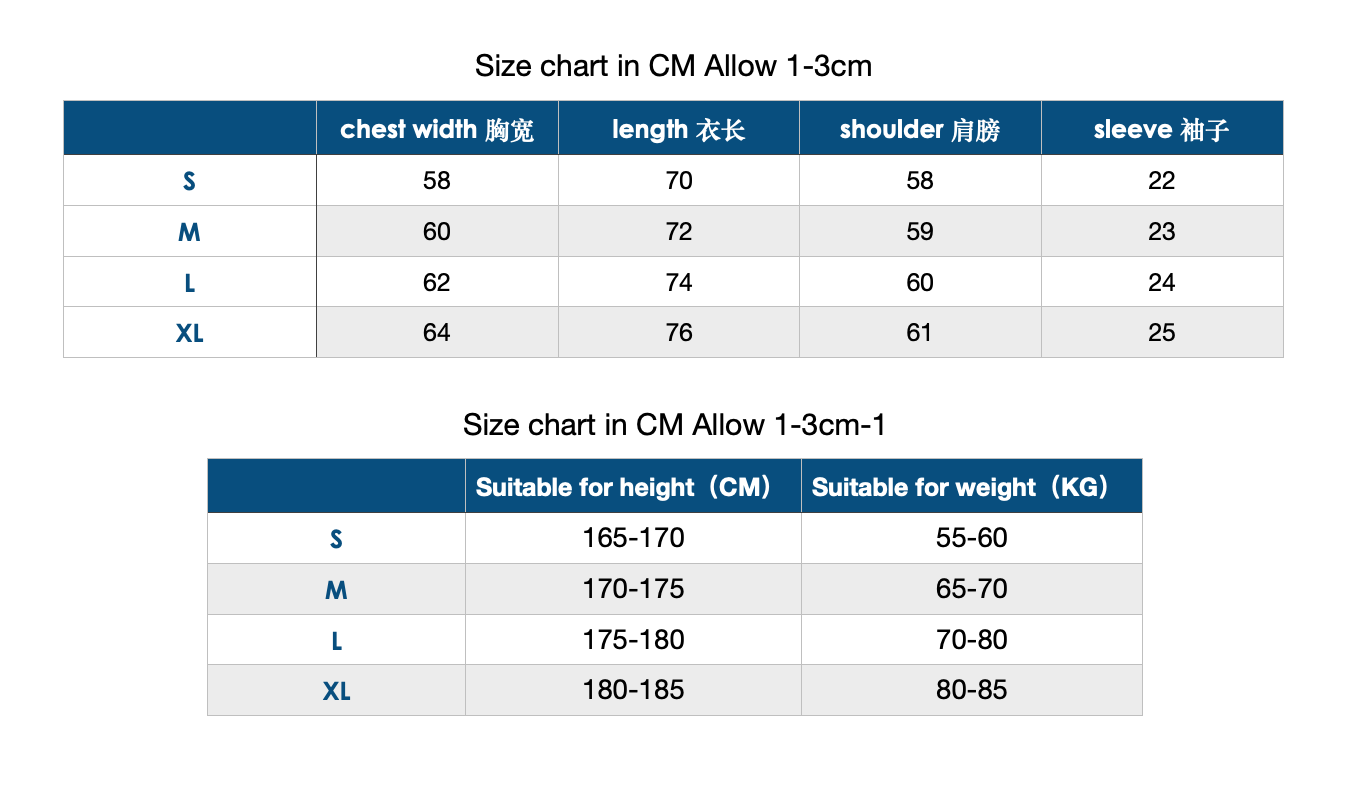Click the M row label in second table
This screenshot has height=796, width=1348.
[336, 589]
